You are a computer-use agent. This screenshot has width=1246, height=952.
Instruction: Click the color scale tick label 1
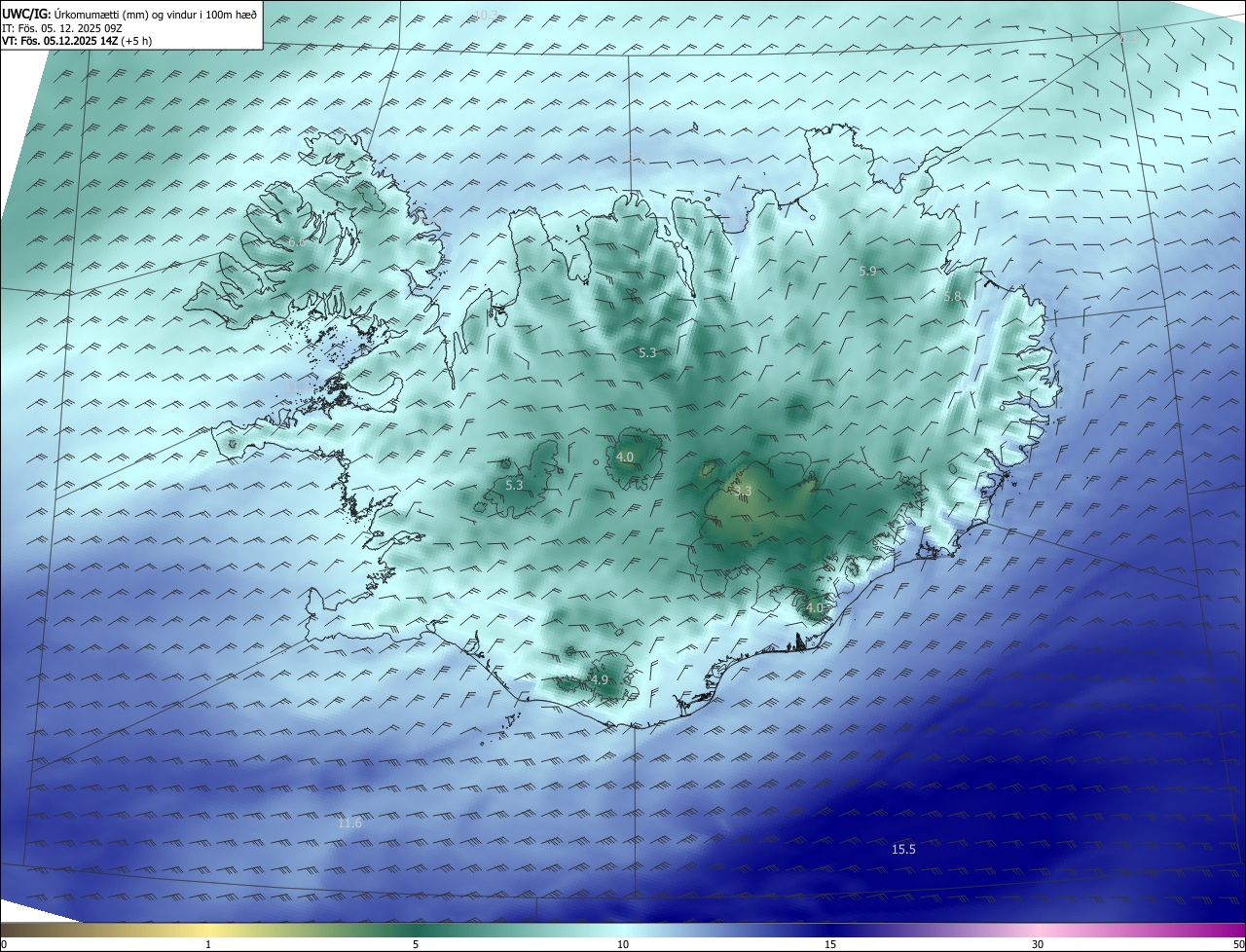pyautogui.click(x=208, y=944)
